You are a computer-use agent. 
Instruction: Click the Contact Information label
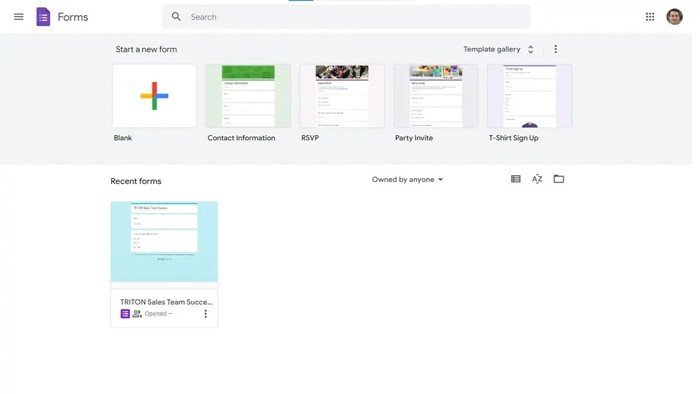[241, 138]
